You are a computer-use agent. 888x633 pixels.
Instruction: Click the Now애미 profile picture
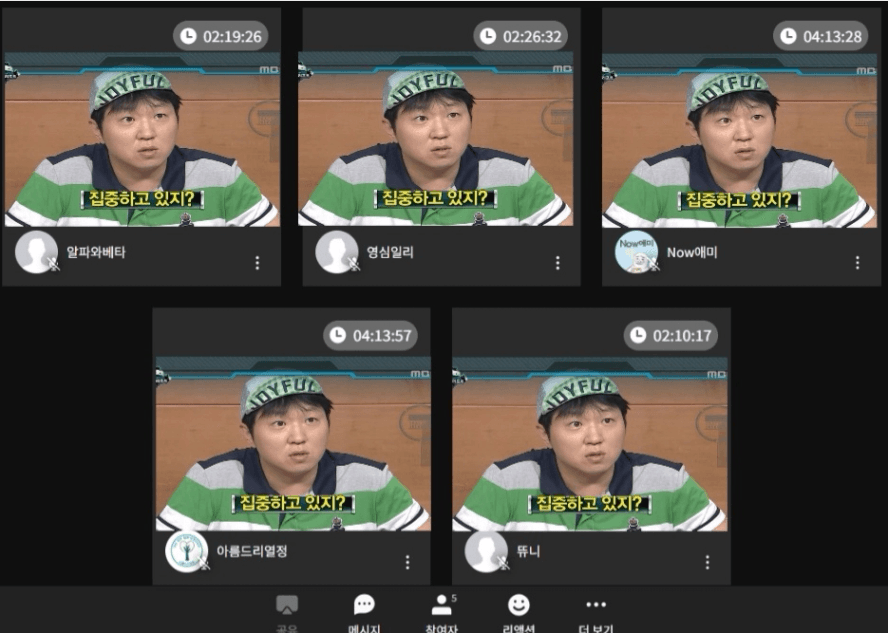tap(636, 252)
